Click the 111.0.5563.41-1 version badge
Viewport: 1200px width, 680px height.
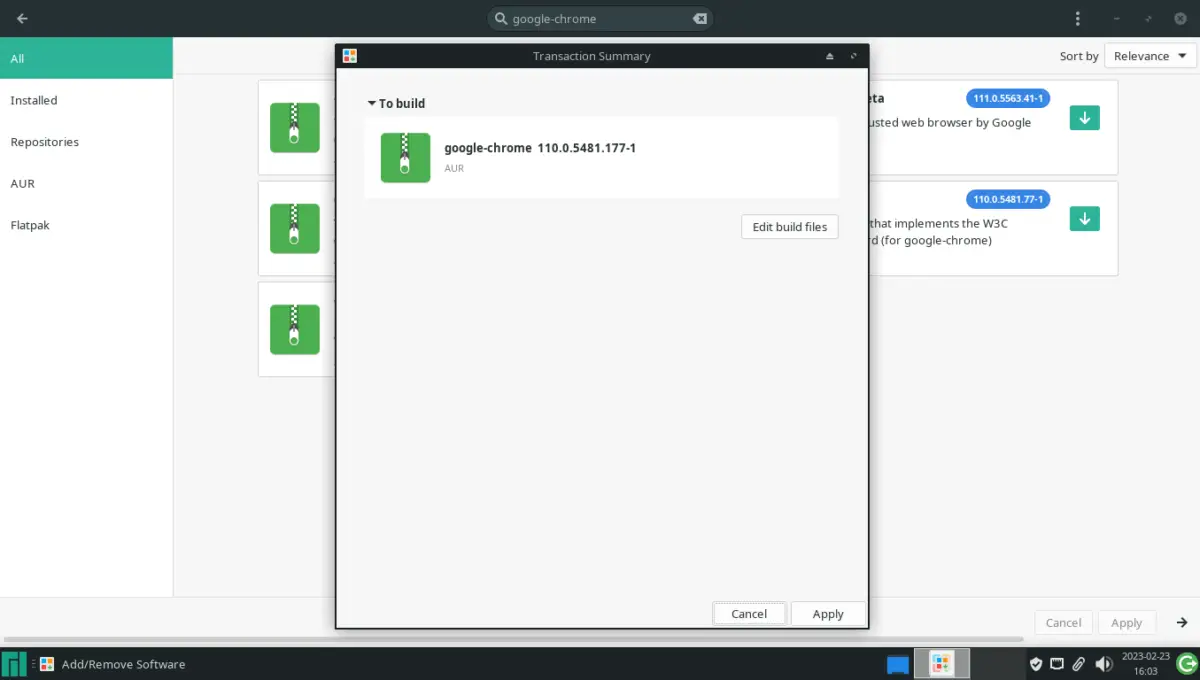tap(1008, 98)
